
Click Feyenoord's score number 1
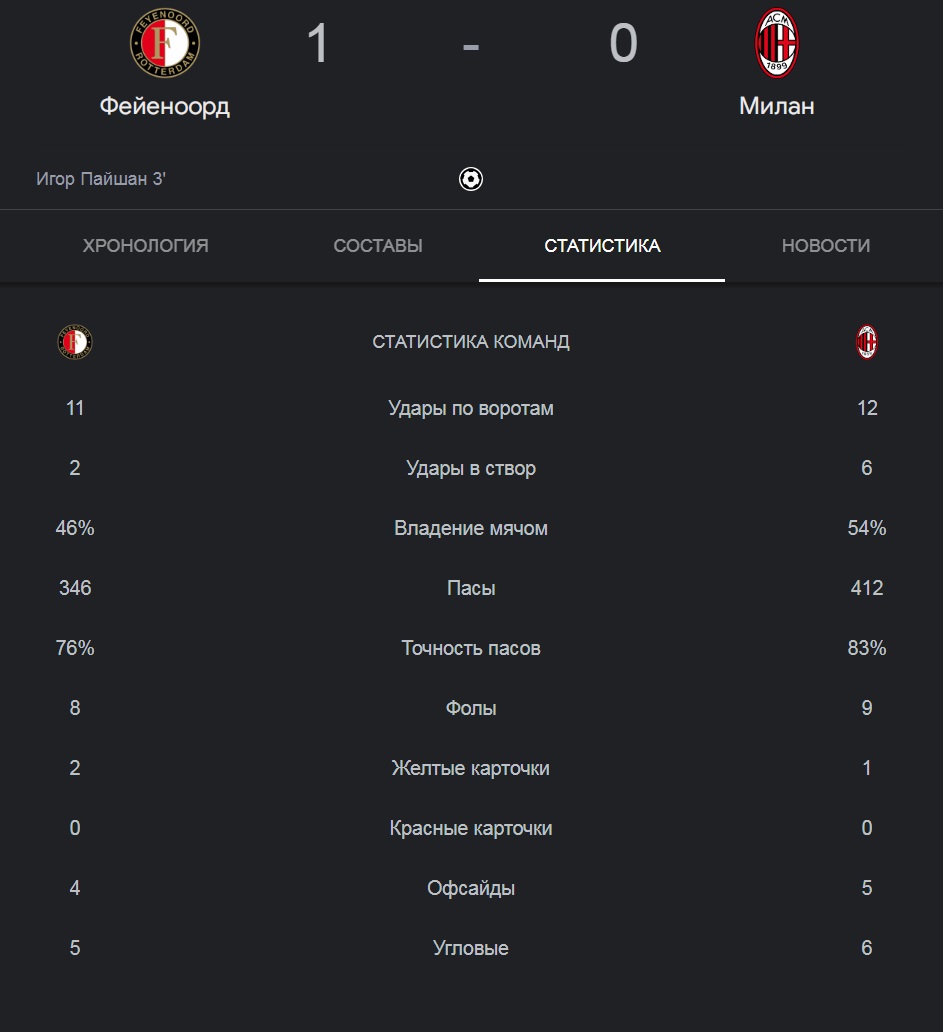pos(318,43)
